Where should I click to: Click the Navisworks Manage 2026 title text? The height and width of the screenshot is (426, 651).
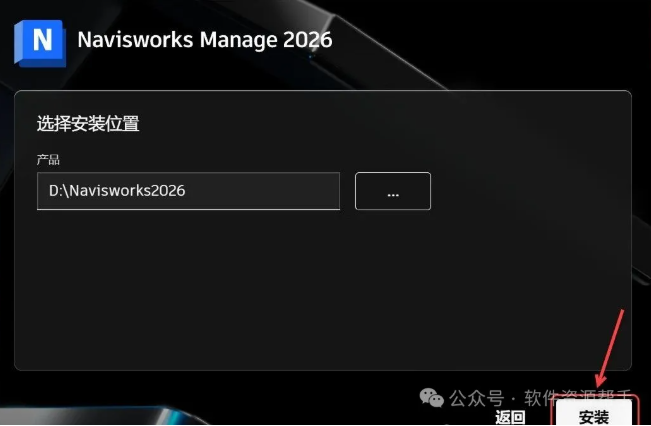[205, 40]
